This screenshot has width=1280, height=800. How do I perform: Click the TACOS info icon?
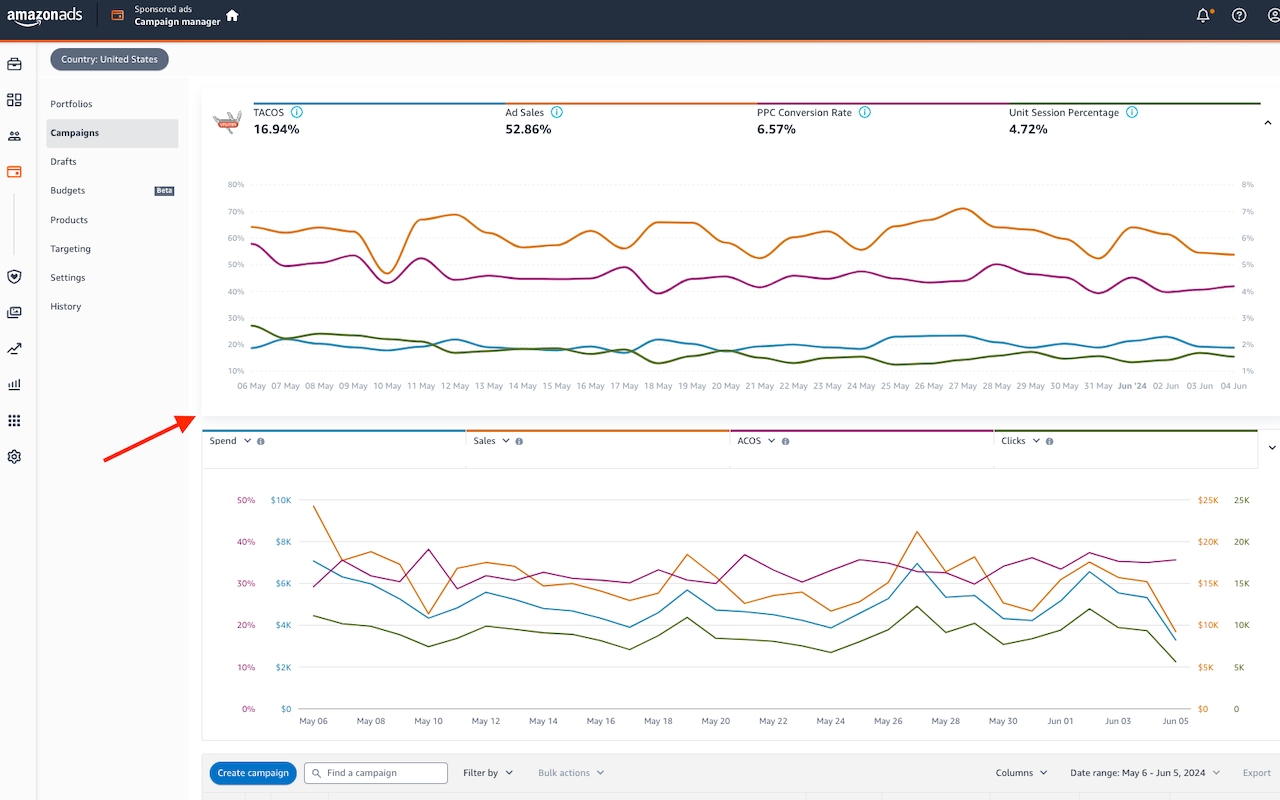click(297, 112)
